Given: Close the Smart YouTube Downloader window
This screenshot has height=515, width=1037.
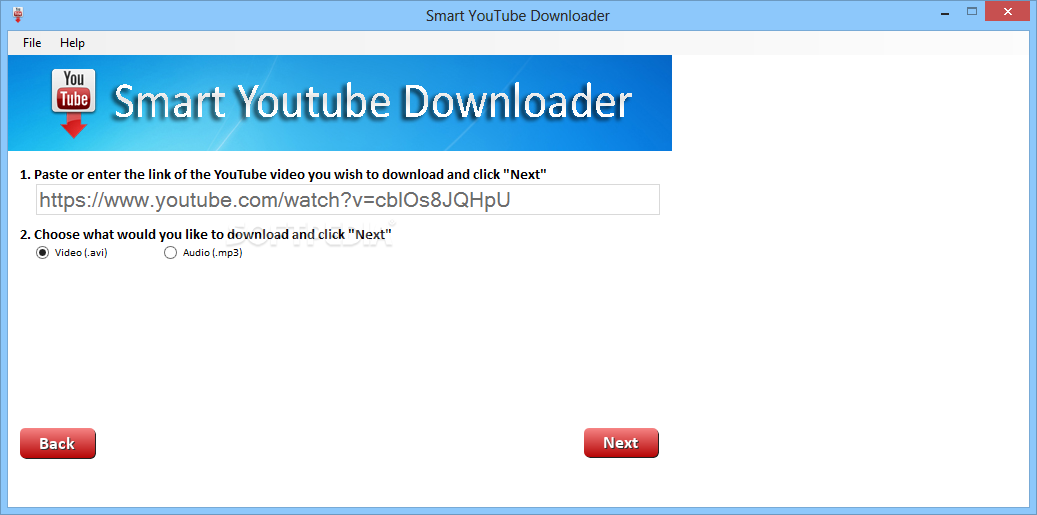Looking at the screenshot, I should pos(1007,12).
